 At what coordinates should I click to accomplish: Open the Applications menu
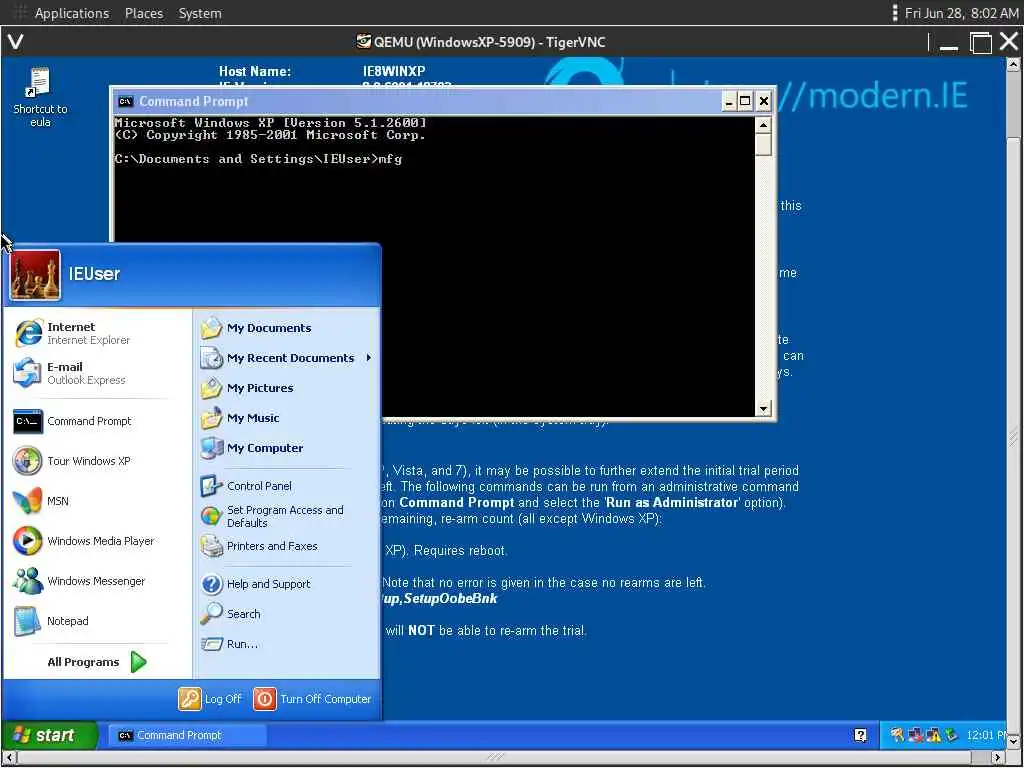tap(72, 13)
